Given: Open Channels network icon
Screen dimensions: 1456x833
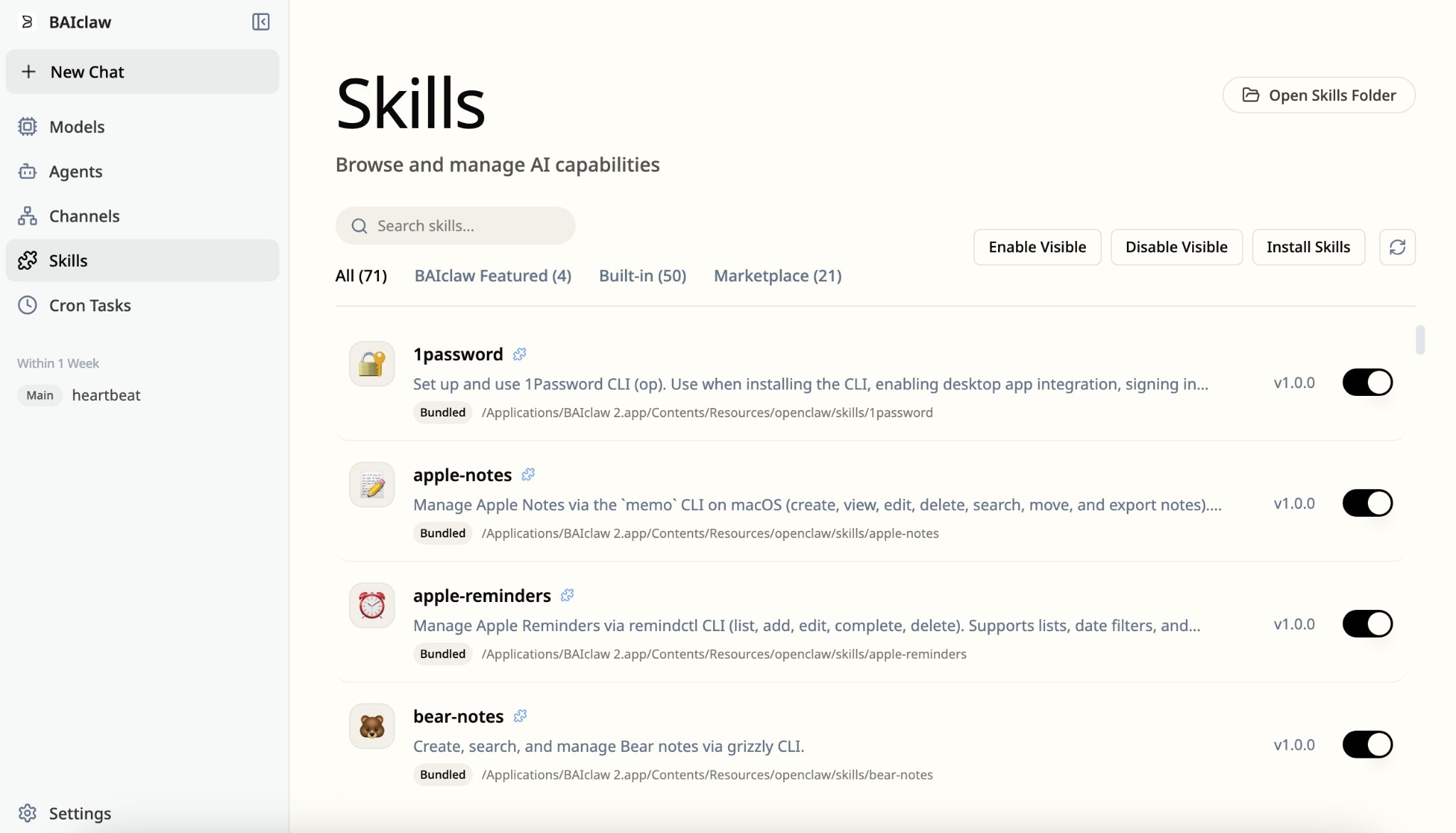Looking at the screenshot, I should [27, 216].
